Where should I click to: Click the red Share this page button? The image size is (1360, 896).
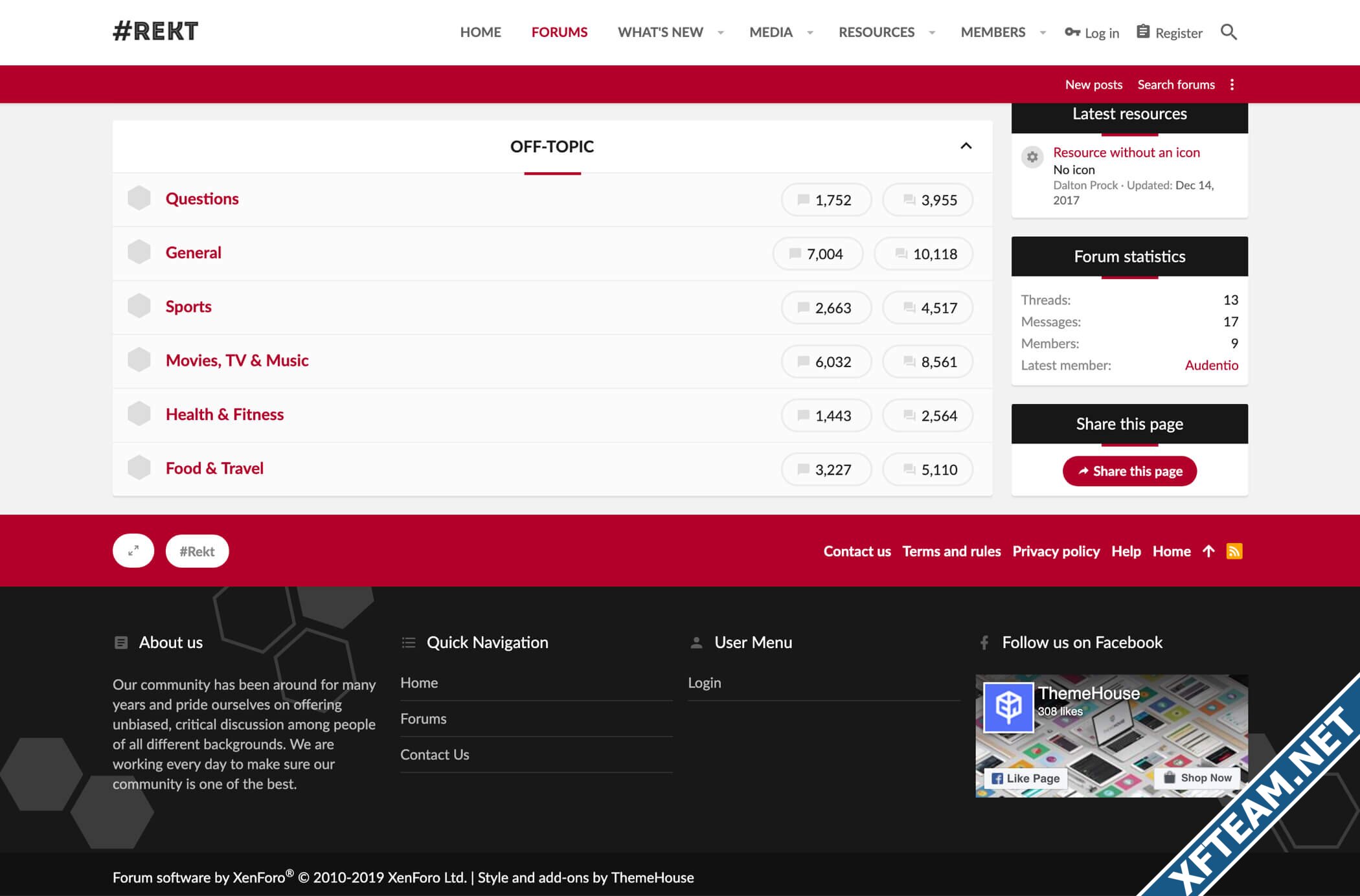(x=1129, y=471)
